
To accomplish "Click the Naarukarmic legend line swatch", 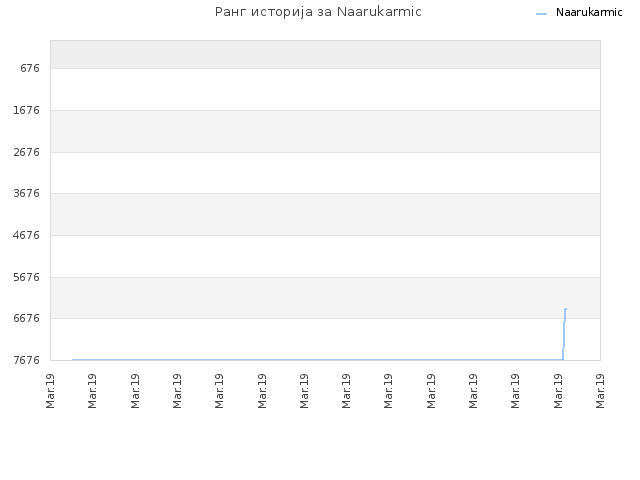I will click(x=541, y=14).
